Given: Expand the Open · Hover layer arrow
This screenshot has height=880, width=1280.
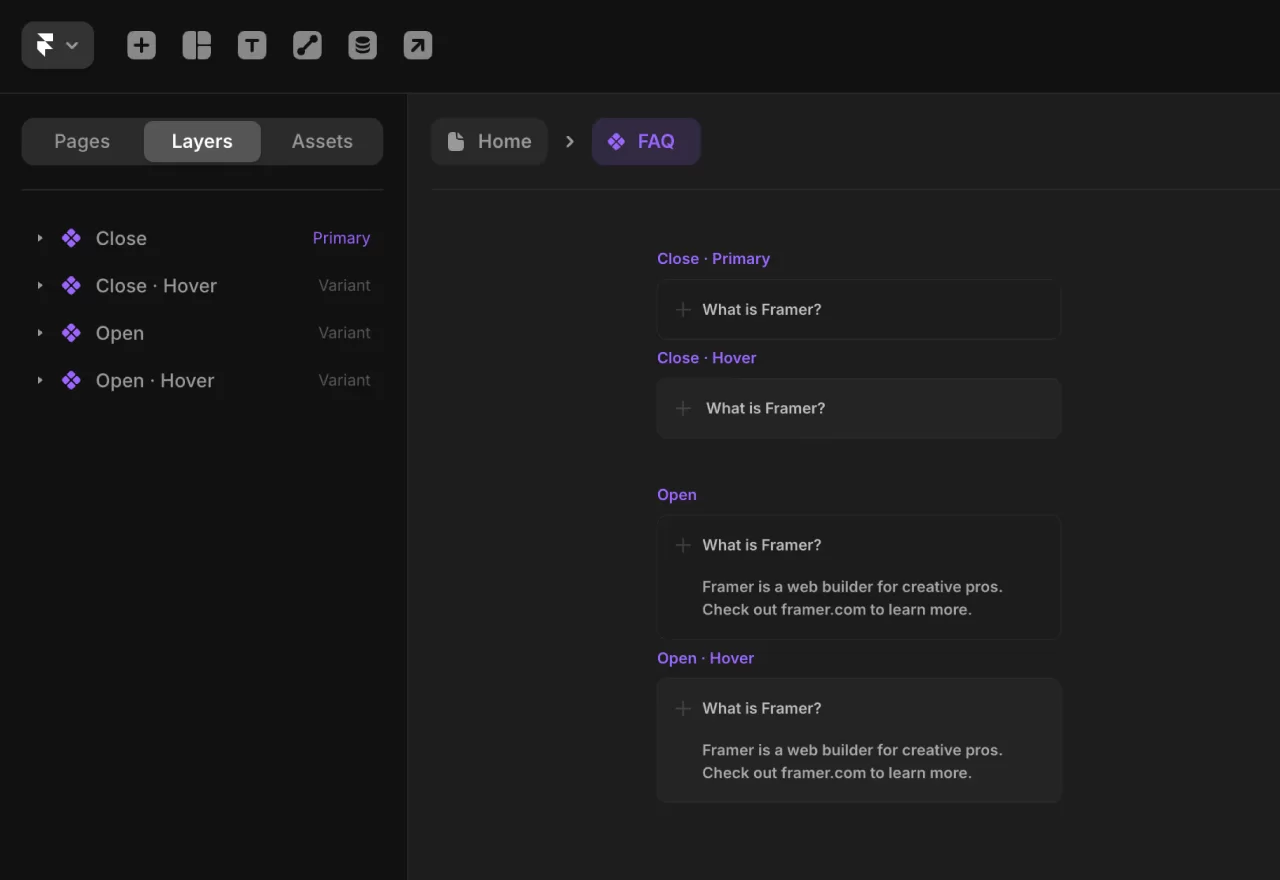Looking at the screenshot, I should coord(40,381).
